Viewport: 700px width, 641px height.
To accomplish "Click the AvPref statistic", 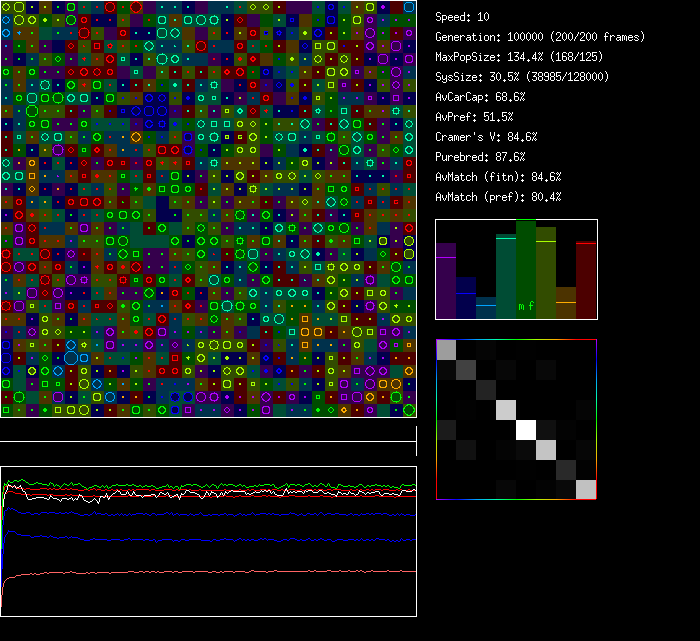I will click(x=474, y=117).
